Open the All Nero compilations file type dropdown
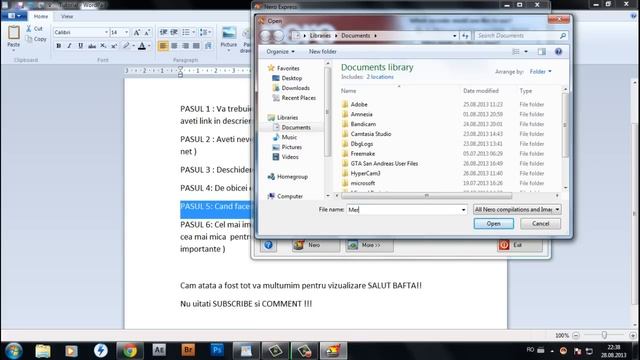The width and height of the screenshot is (640, 360). pos(517,209)
